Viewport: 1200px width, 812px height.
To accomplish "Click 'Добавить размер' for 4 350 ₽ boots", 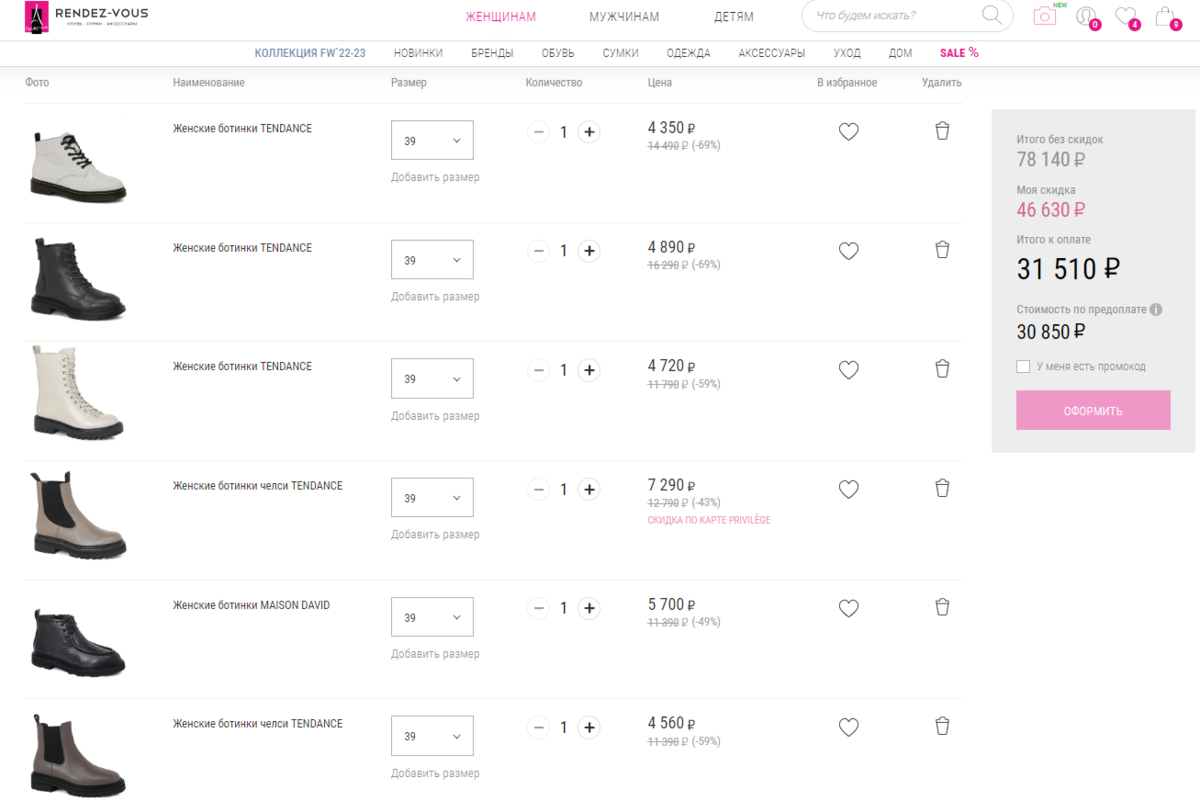I will pyautogui.click(x=435, y=177).
